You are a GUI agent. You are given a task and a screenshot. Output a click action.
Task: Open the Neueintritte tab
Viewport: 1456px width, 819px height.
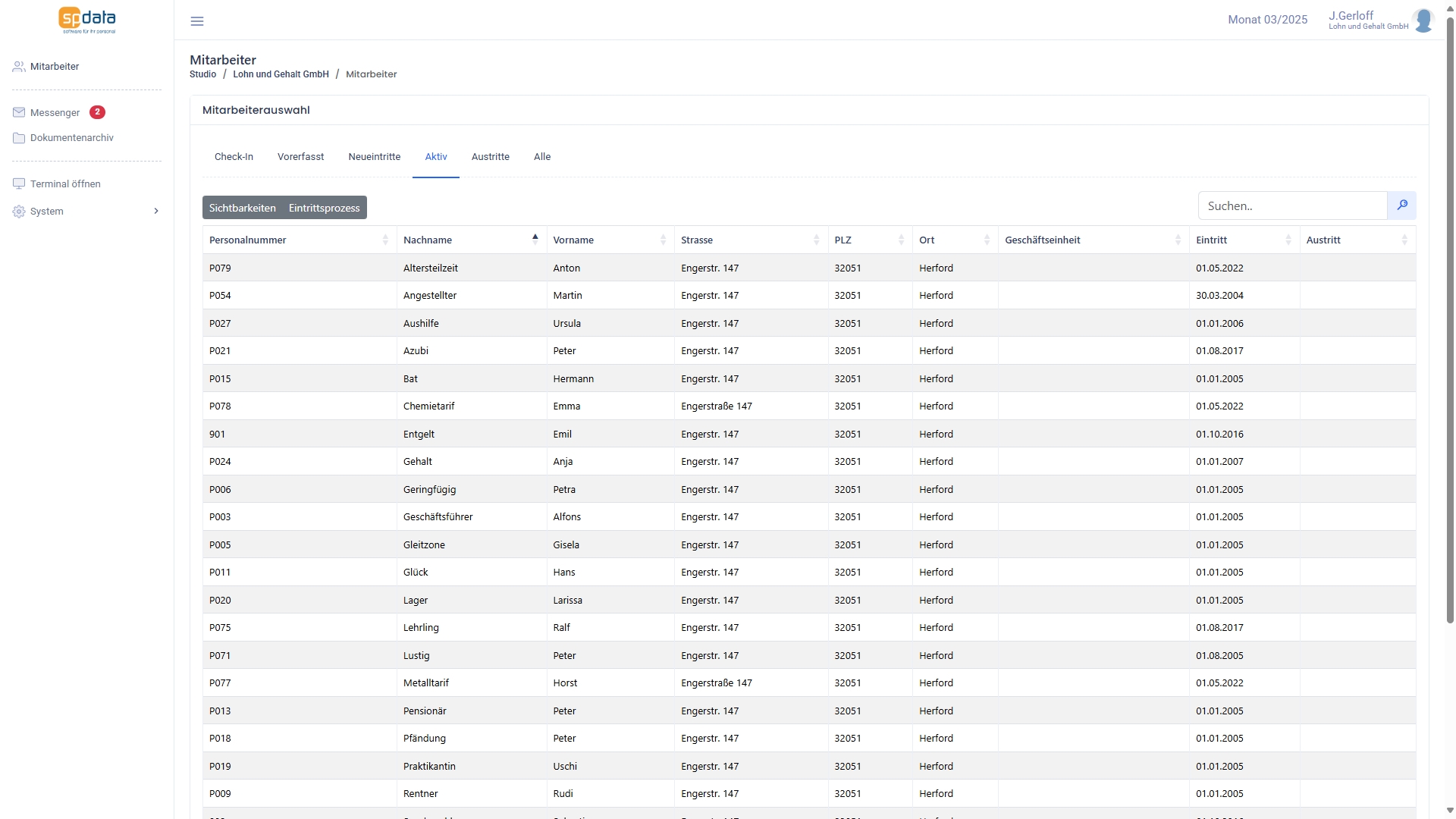pyautogui.click(x=374, y=157)
